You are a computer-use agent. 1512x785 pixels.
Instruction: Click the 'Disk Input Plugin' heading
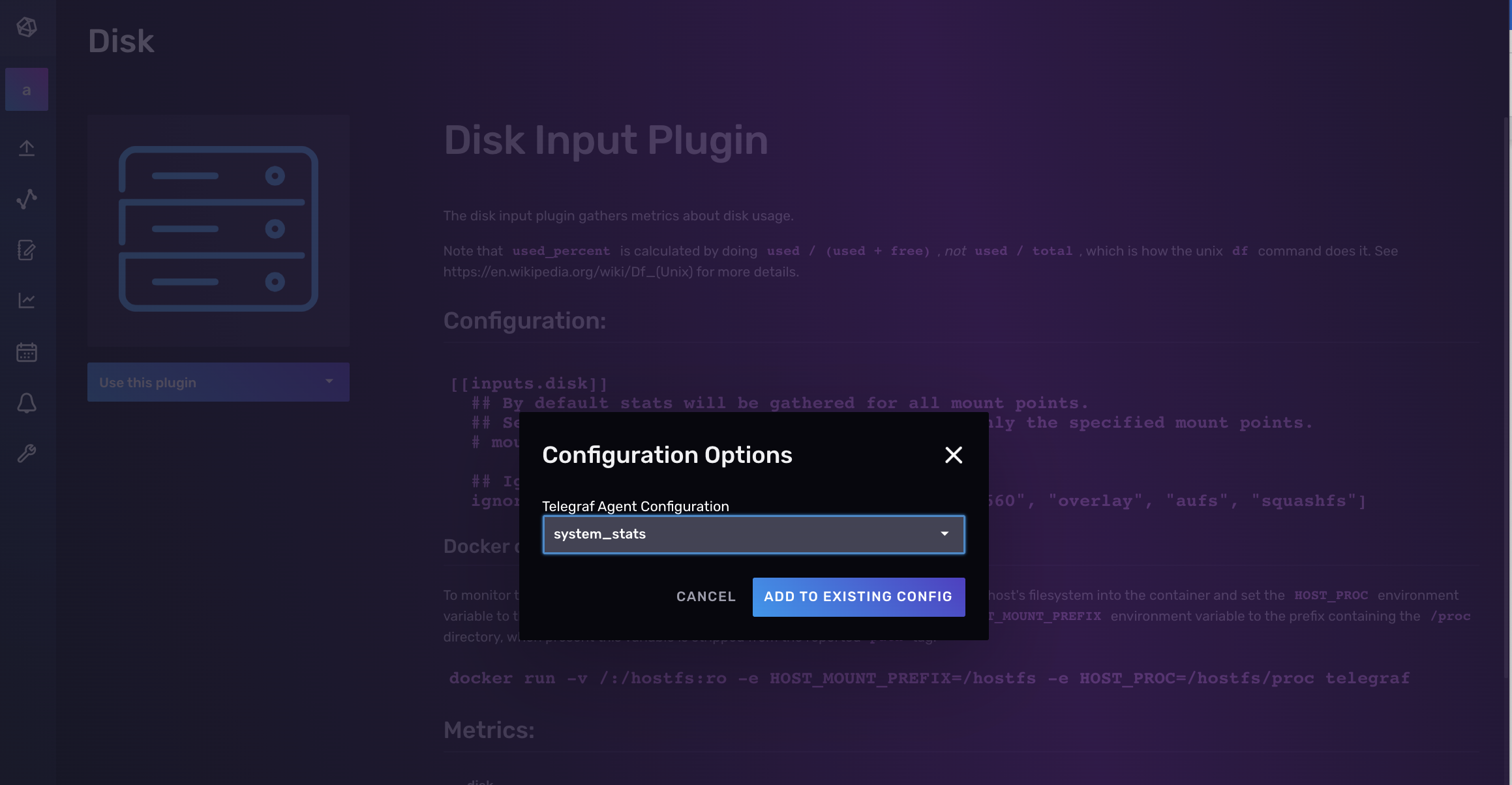[x=606, y=140]
